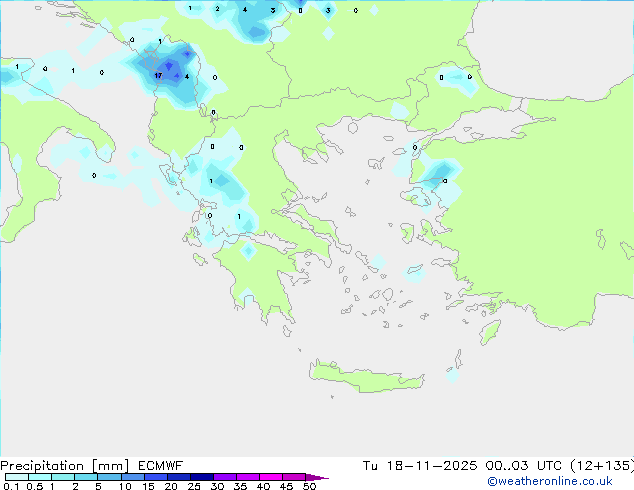This screenshot has height=490, width=634.
Task: Click the legend arrow tip above 50
Action: click(x=317, y=477)
